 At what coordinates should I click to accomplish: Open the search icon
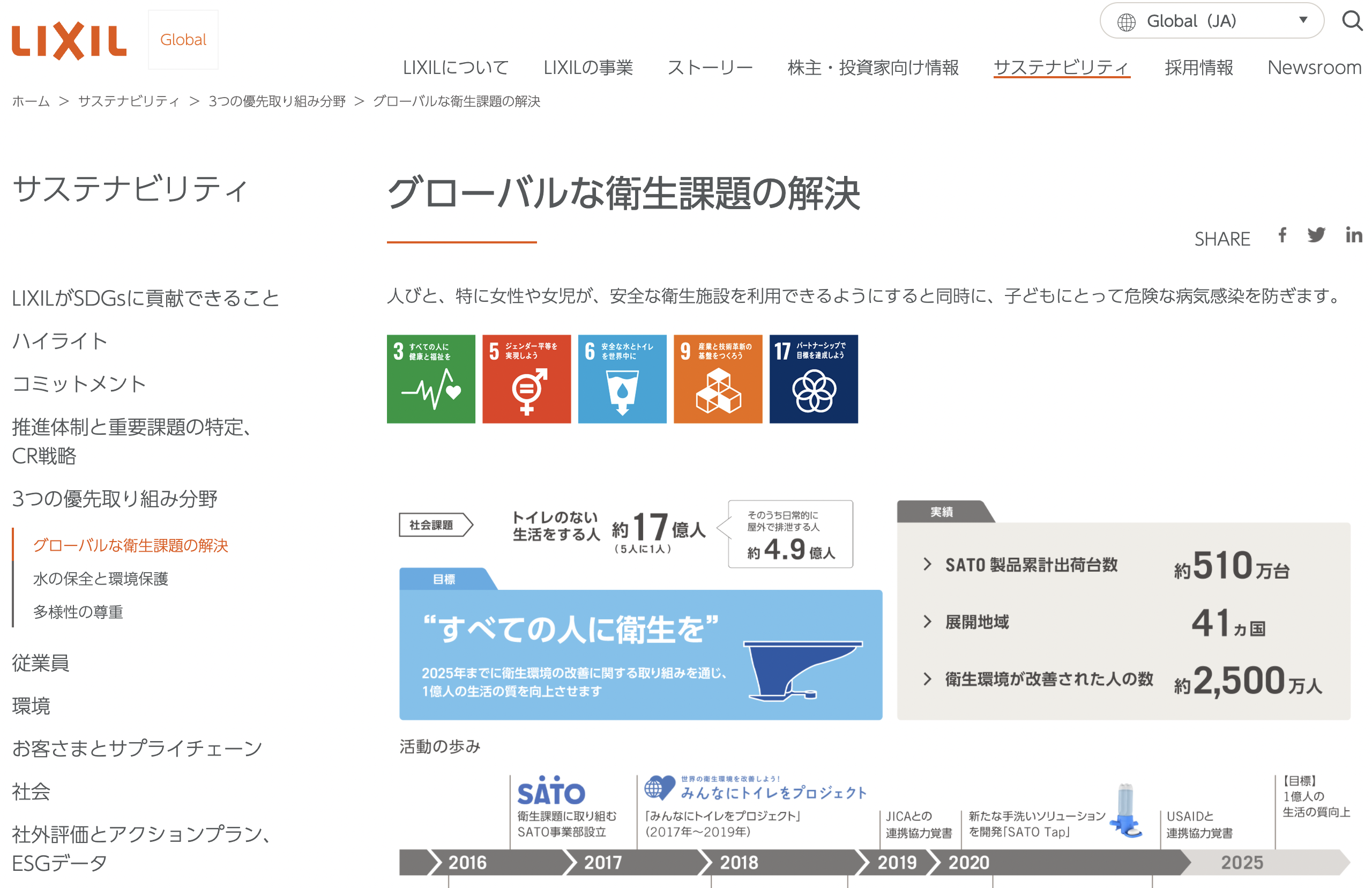(1352, 22)
